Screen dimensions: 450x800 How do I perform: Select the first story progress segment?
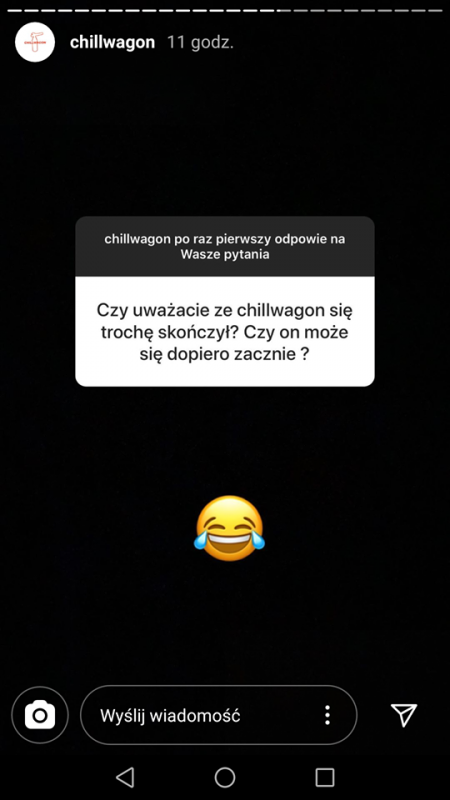pyautogui.click(x=14, y=10)
